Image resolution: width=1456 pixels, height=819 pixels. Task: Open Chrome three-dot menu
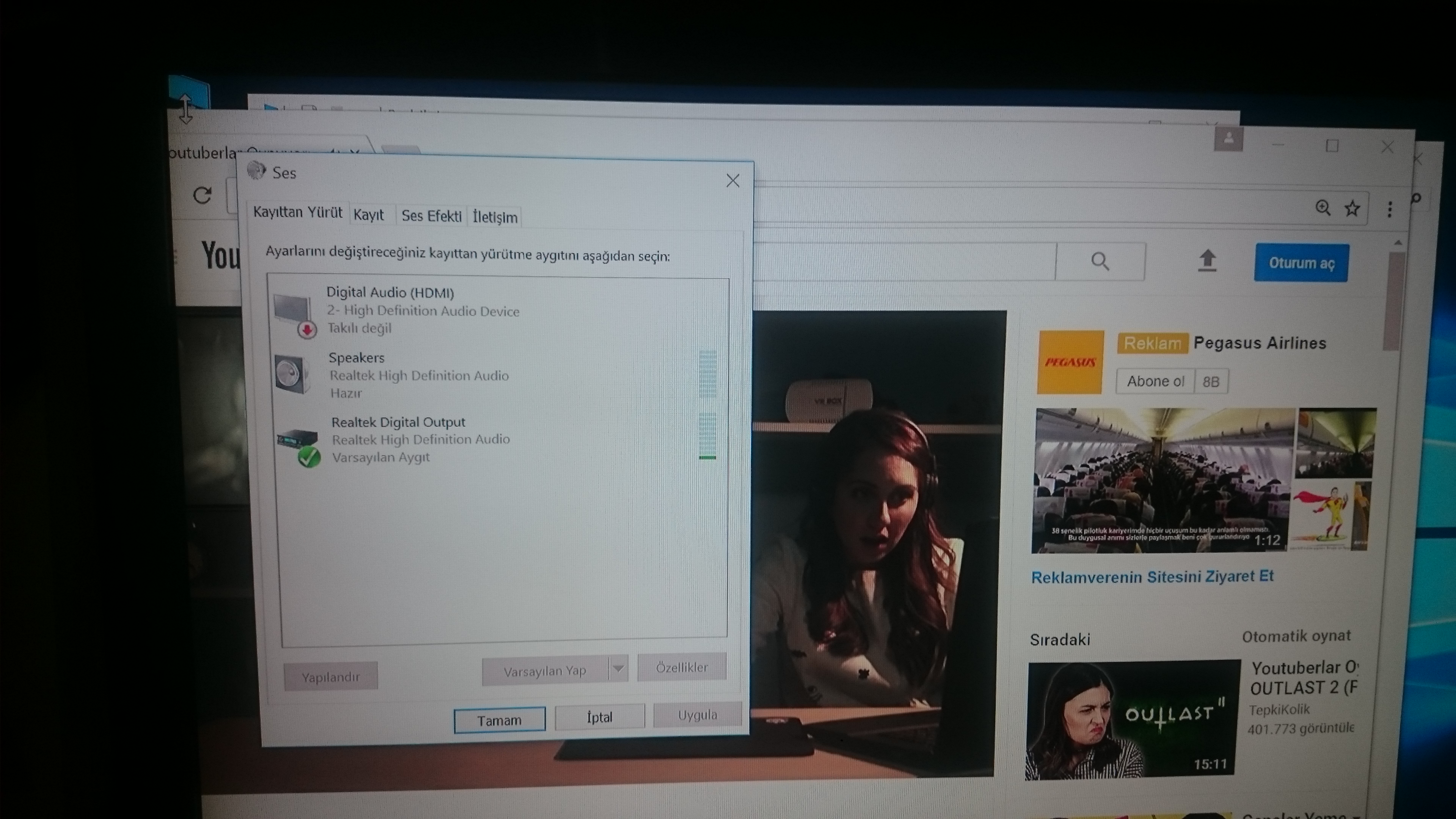click(x=1390, y=210)
